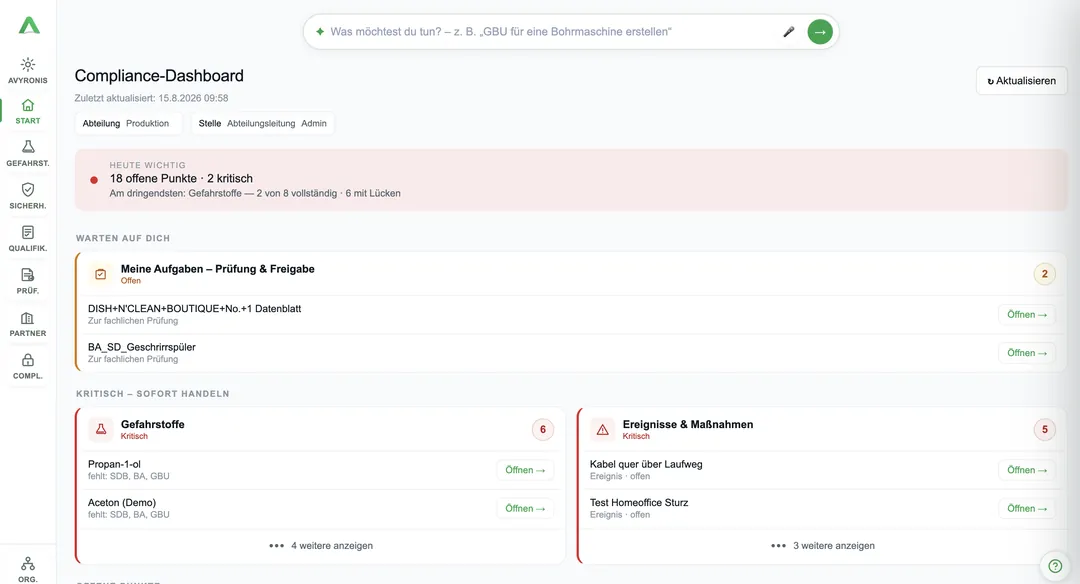This screenshot has width=1080, height=584.
Task: Click '18 offene Punkte · 2 kritisch' text
Action: tap(181, 178)
